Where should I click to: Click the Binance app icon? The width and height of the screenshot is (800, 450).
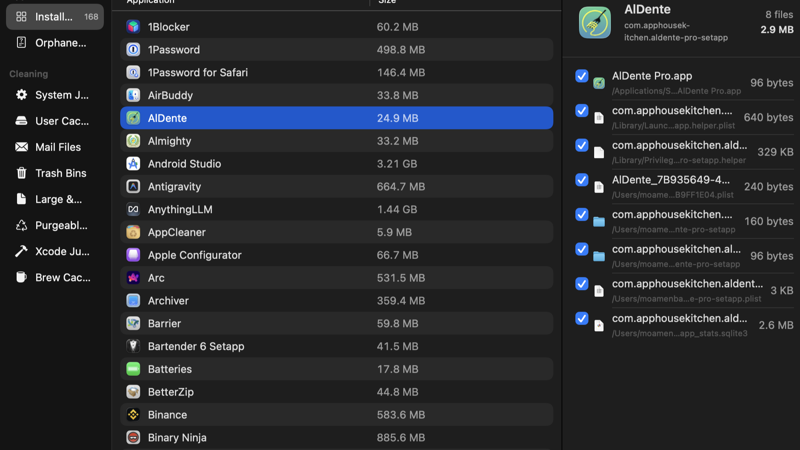coord(133,415)
